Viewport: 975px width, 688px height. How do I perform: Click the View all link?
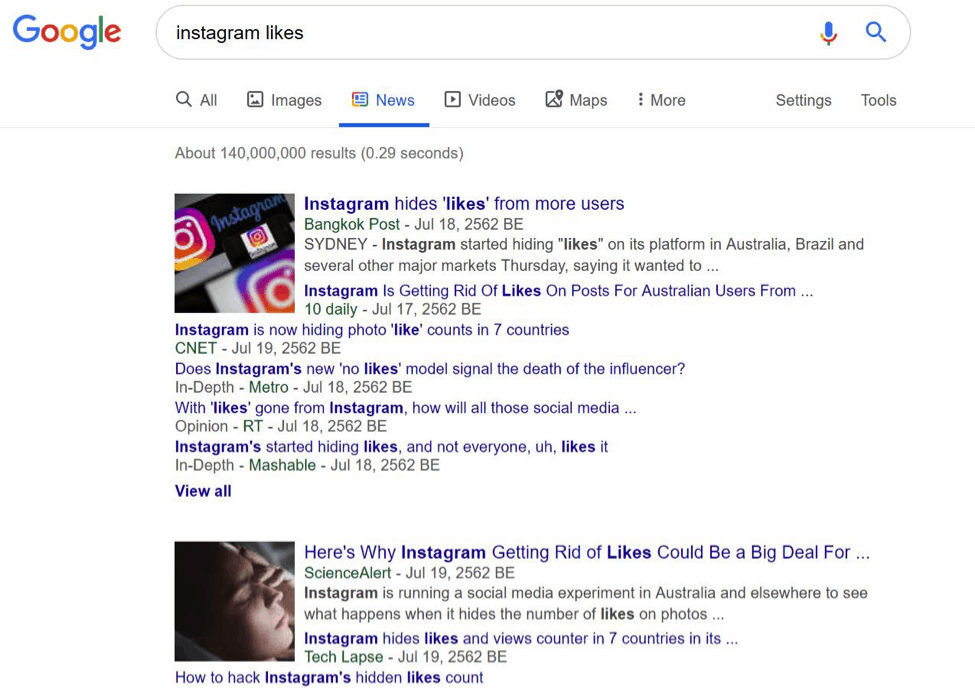tap(203, 491)
